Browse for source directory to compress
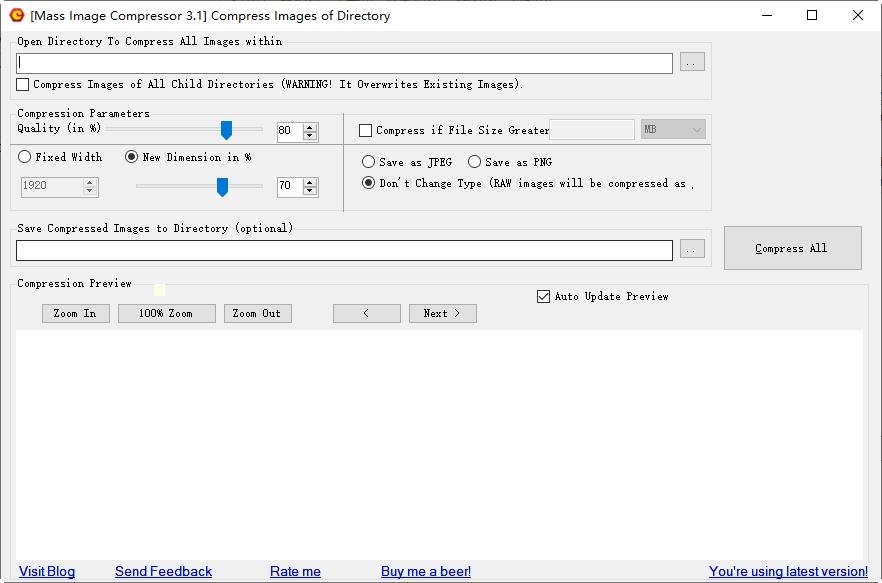Viewport: 882px width, 583px height. pyautogui.click(x=692, y=62)
